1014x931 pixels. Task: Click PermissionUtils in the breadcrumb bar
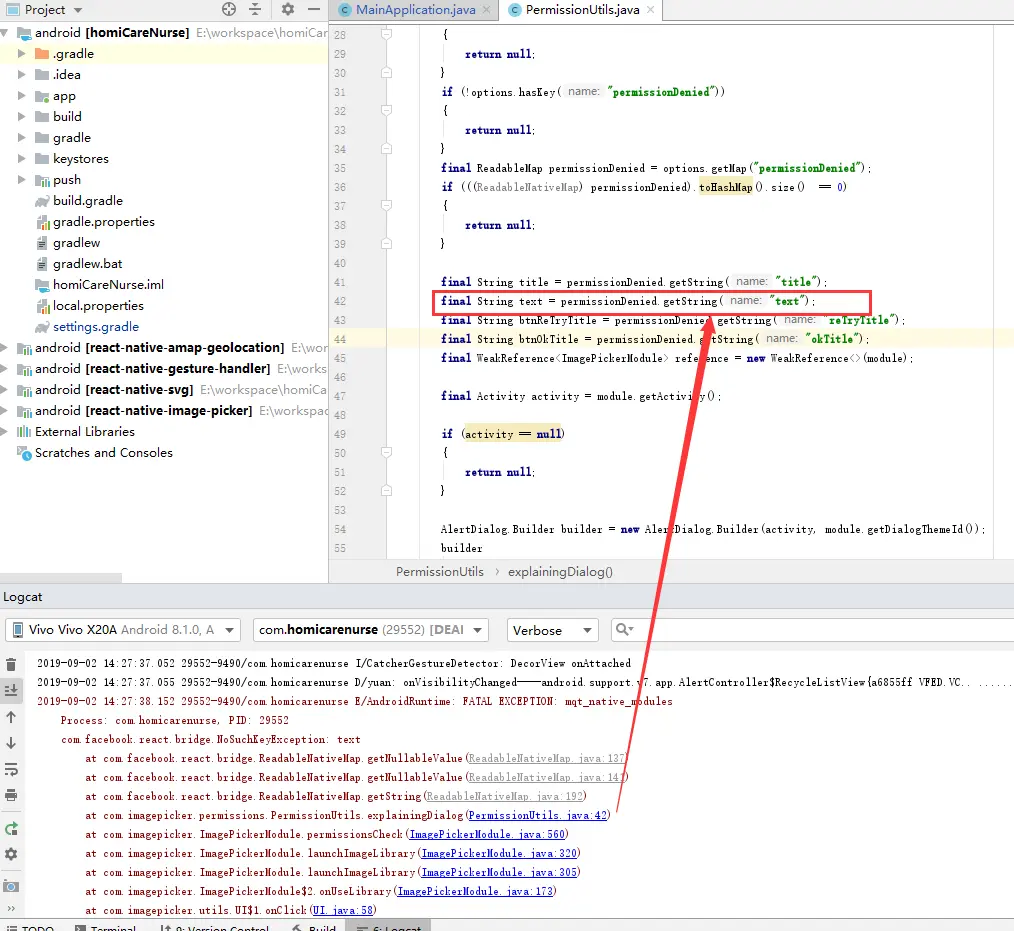tap(440, 572)
